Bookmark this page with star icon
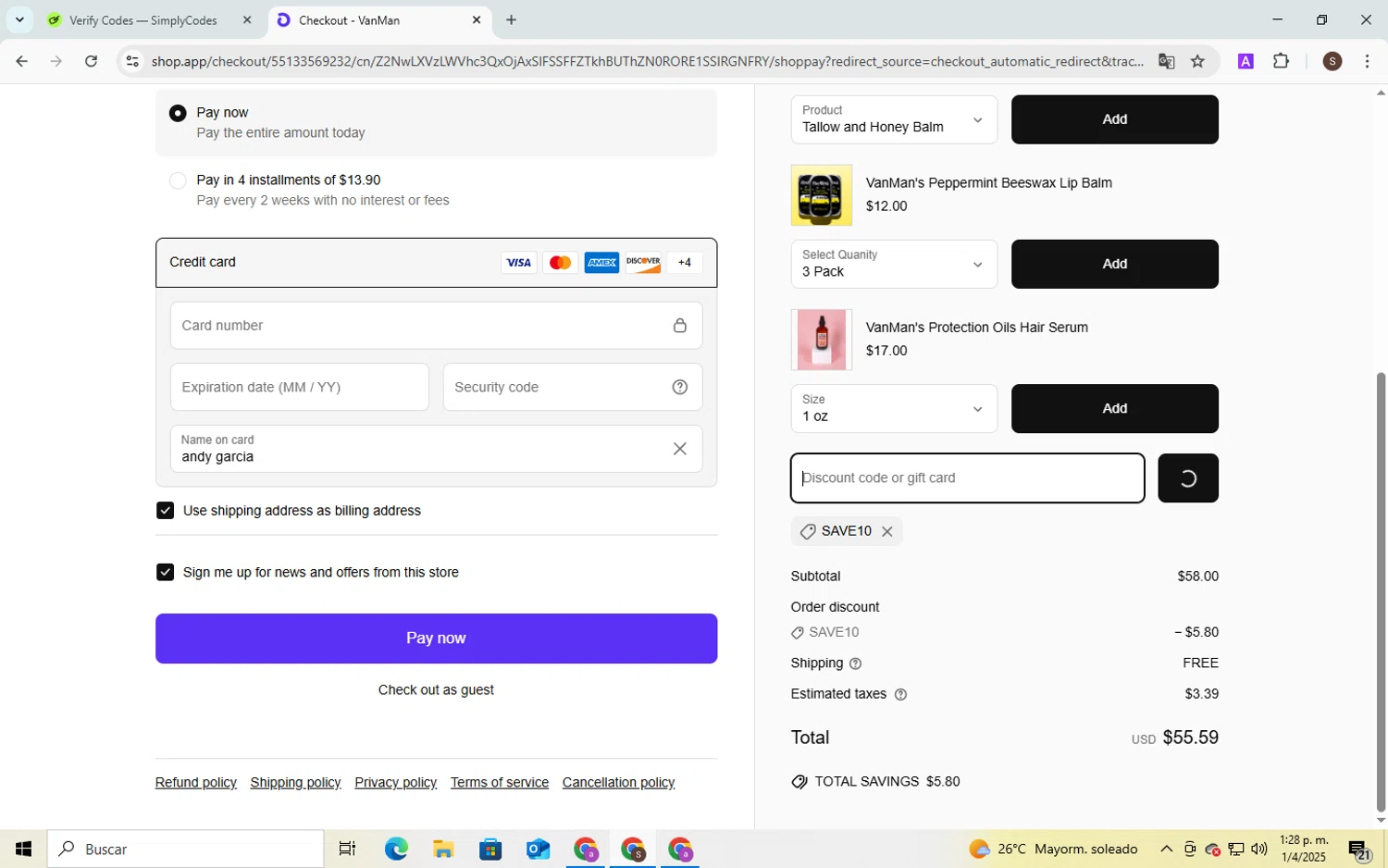Screen dimensions: 1388x868 coord(1197,62)
